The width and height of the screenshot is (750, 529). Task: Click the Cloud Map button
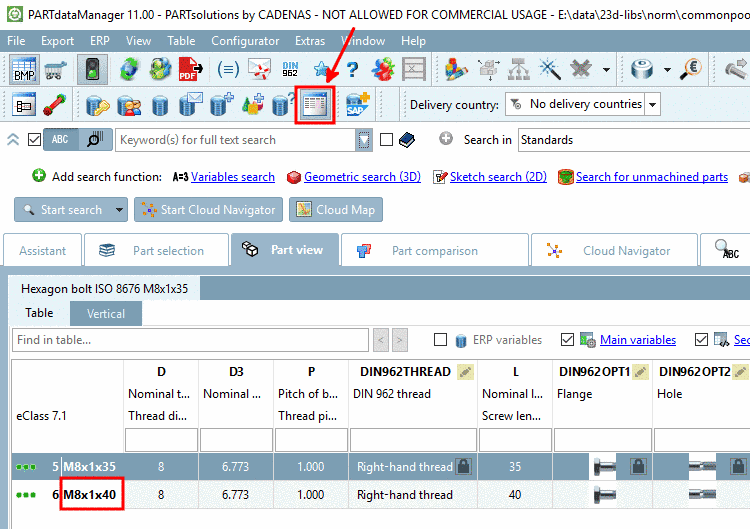pyautogui.click(x=336, y=209)
